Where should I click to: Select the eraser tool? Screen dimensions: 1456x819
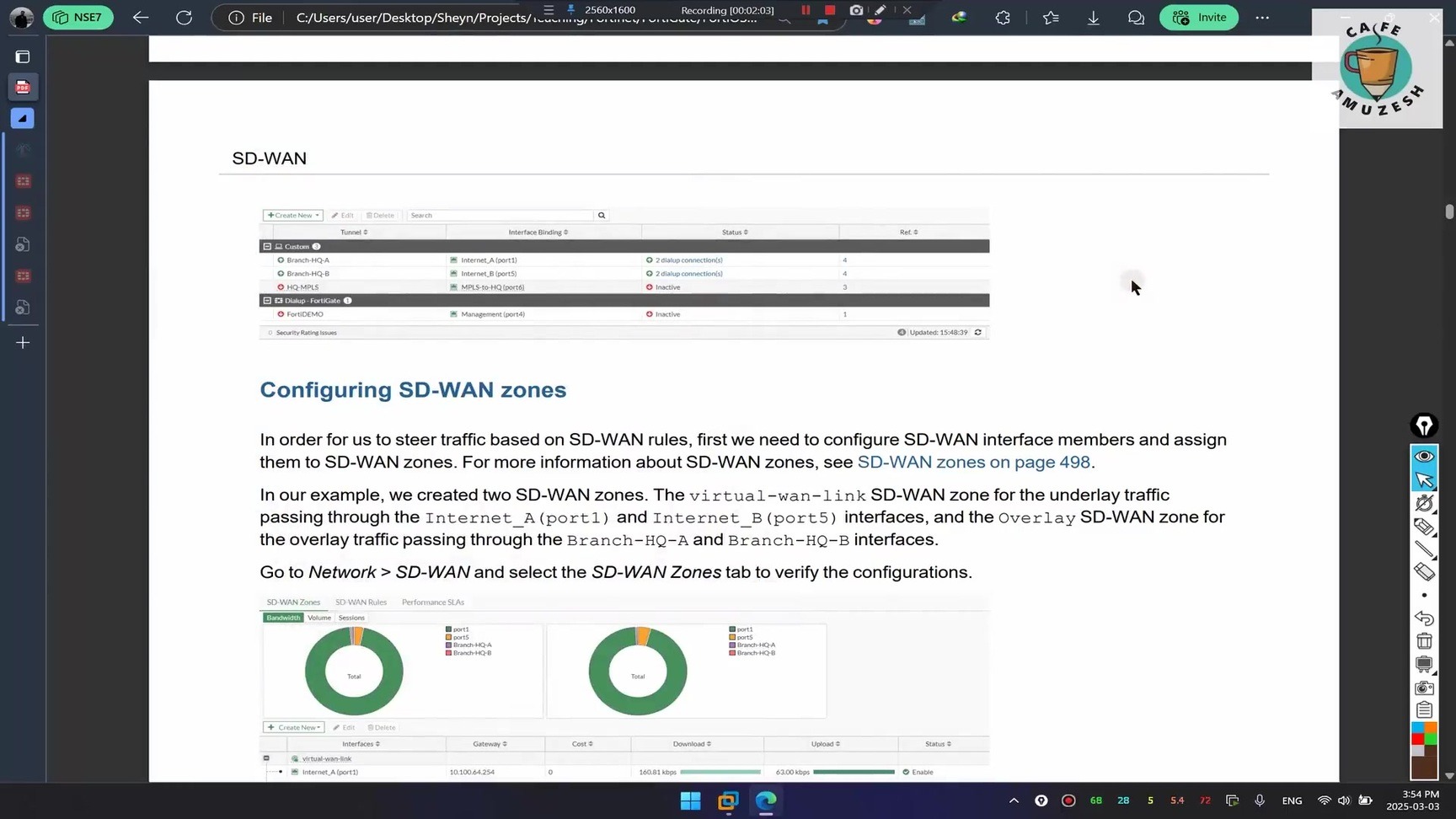click(1424, 572)
